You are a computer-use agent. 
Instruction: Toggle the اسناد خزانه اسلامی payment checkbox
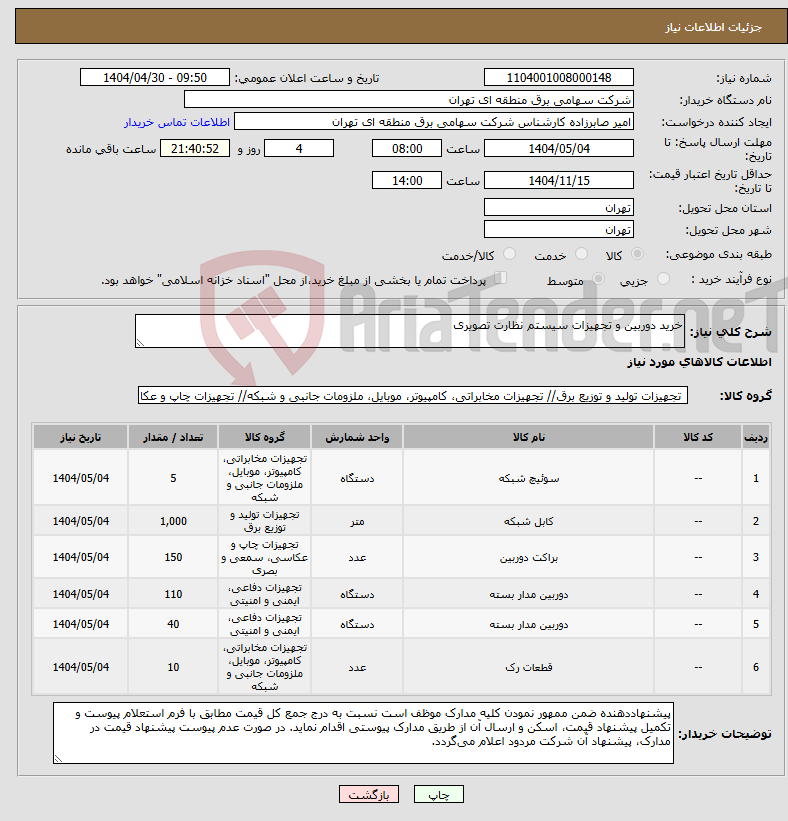coord(501,278)
